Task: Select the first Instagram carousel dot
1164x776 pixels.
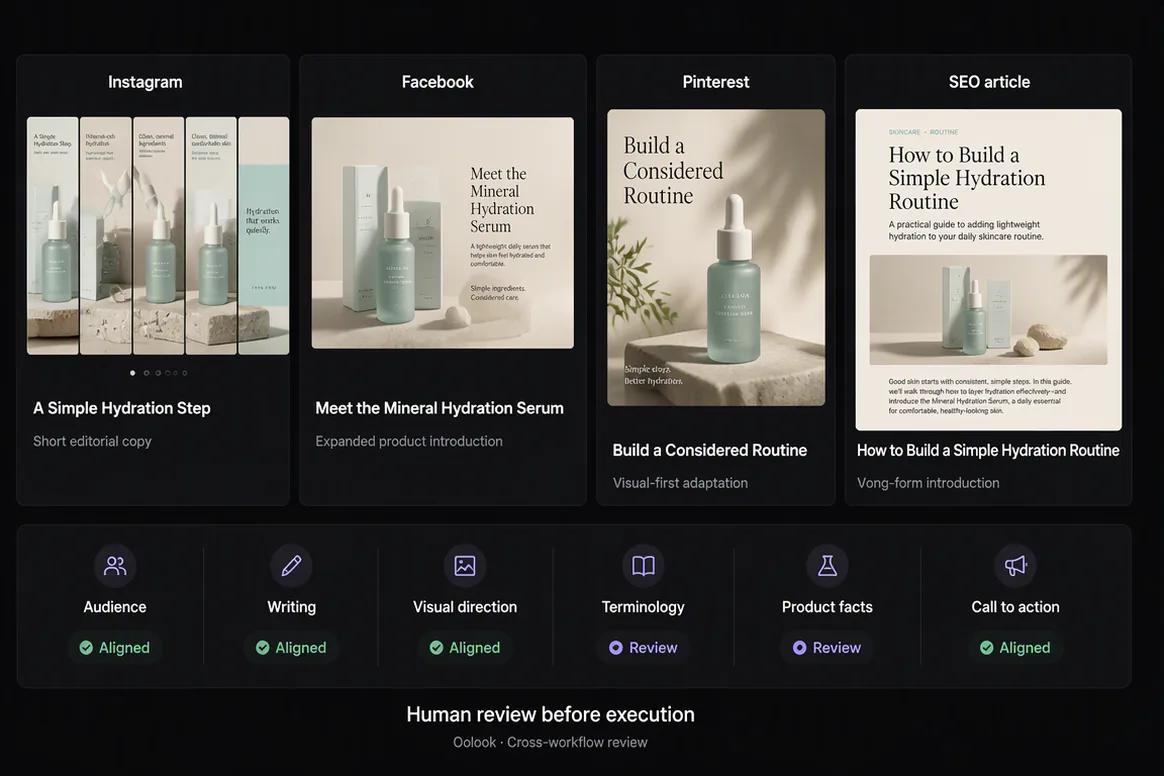Action: [133, 373]
